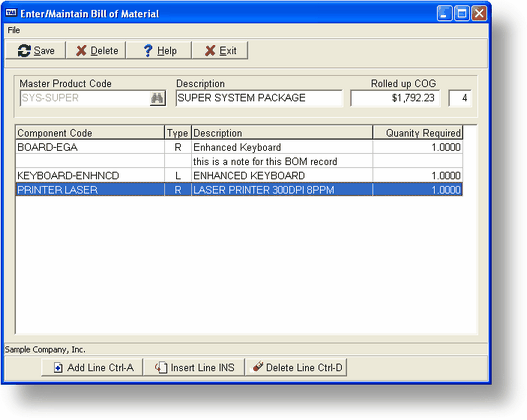Click the BOM note line text
Image resolution: width=527 pixels, height=420 pixels.
[x=265, y=162]
